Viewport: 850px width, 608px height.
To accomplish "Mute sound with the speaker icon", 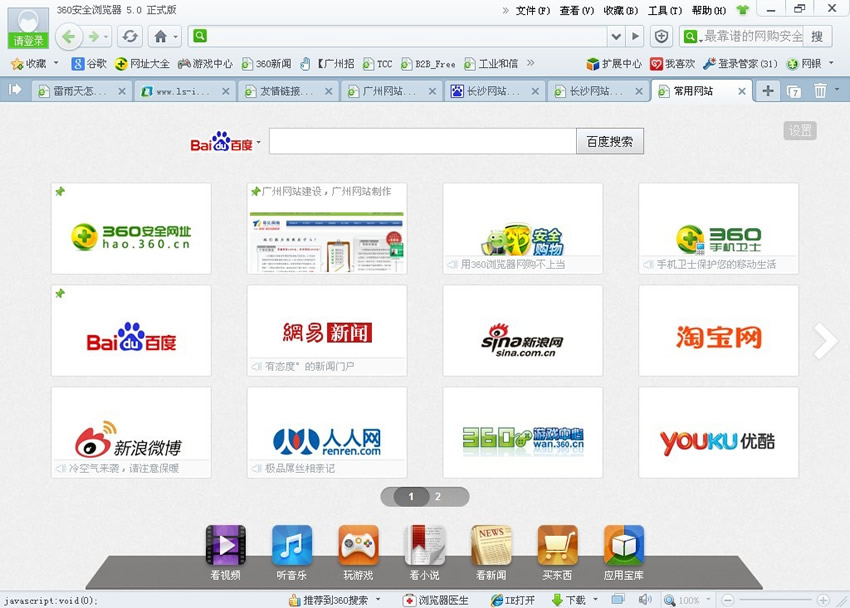I will pyautogui.click(x=645, y=599).
